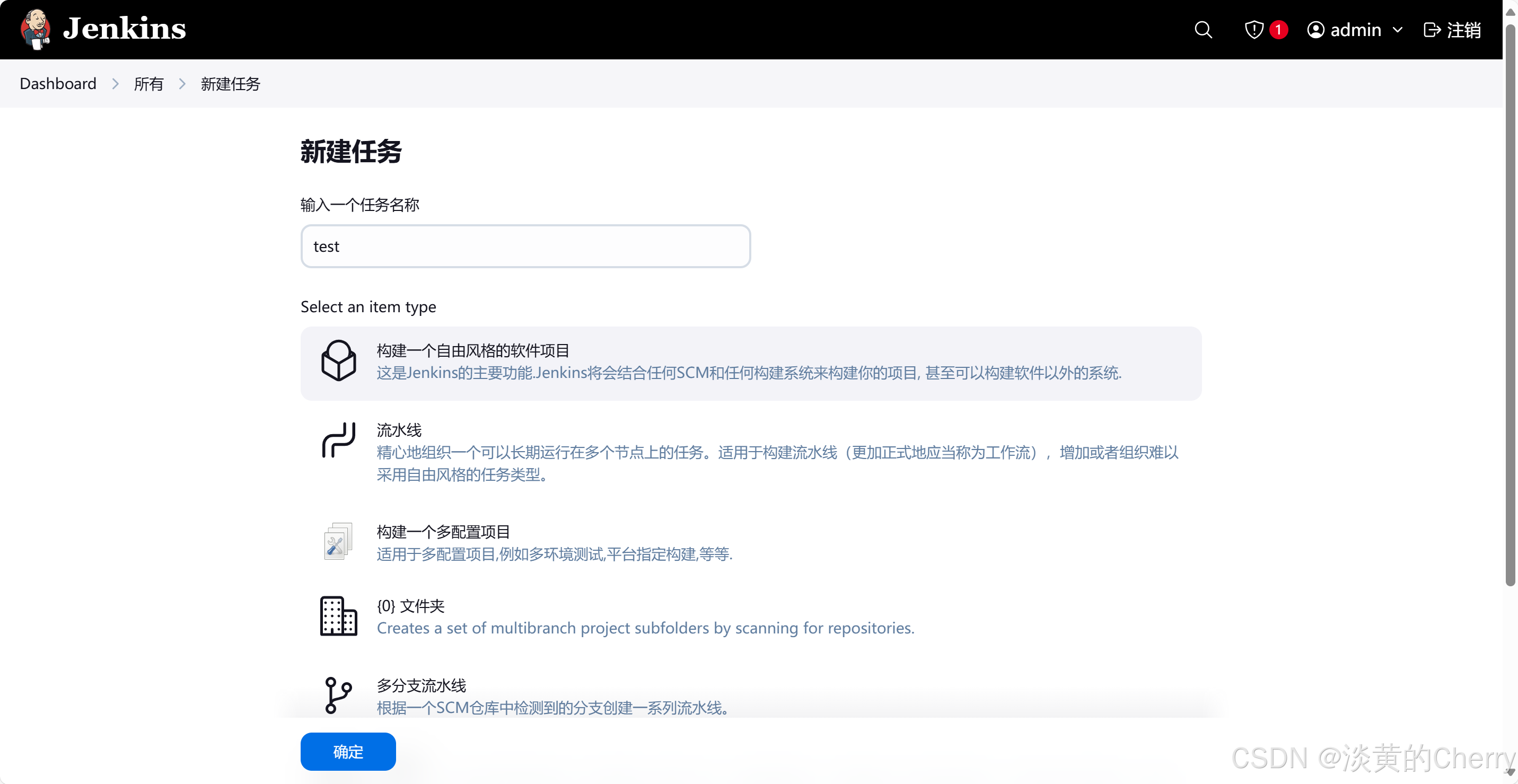Click the vertical page scrollbar thumb
This screenshot has width=1518, height=784.
pyautogui.click(x=1511, y=305)
